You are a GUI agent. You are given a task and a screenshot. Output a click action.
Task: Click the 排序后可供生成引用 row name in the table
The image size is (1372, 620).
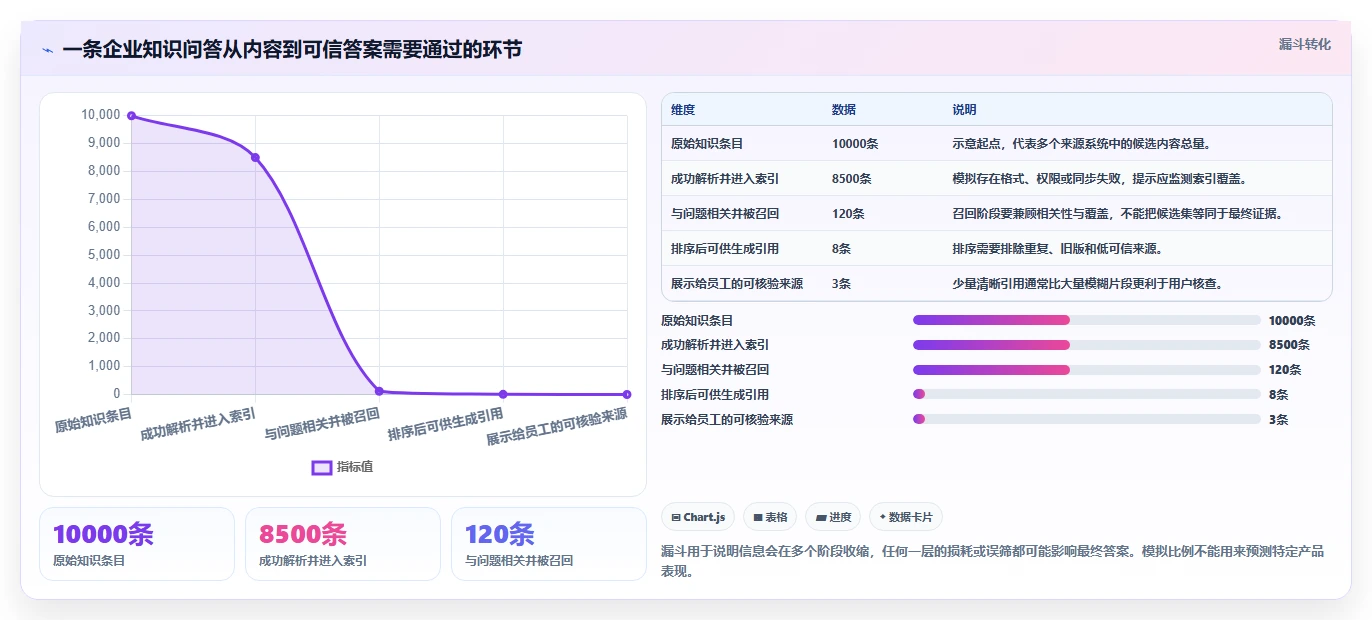(x=725, y=249)
